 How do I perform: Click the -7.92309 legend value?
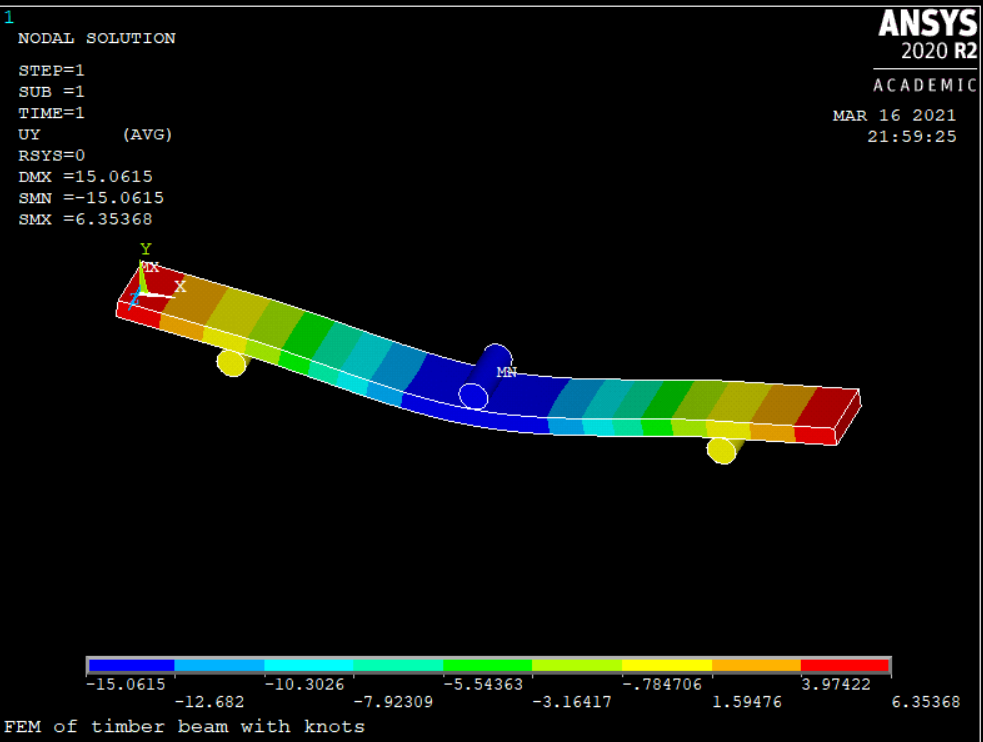[x=393, y=702]
